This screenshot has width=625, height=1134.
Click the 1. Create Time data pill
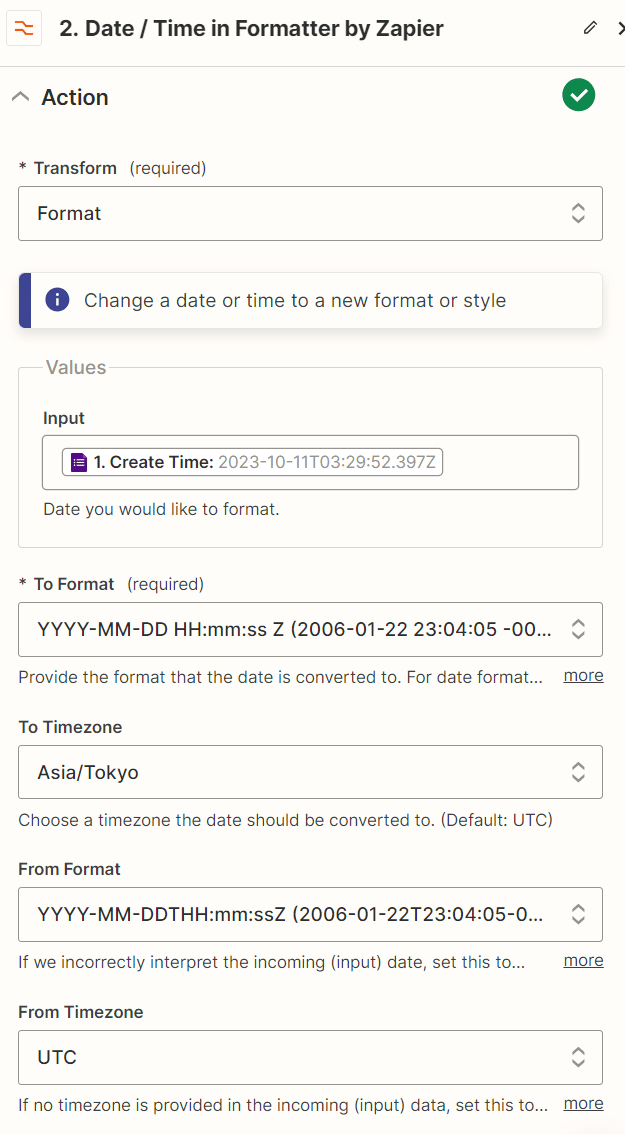click(252, 462)
